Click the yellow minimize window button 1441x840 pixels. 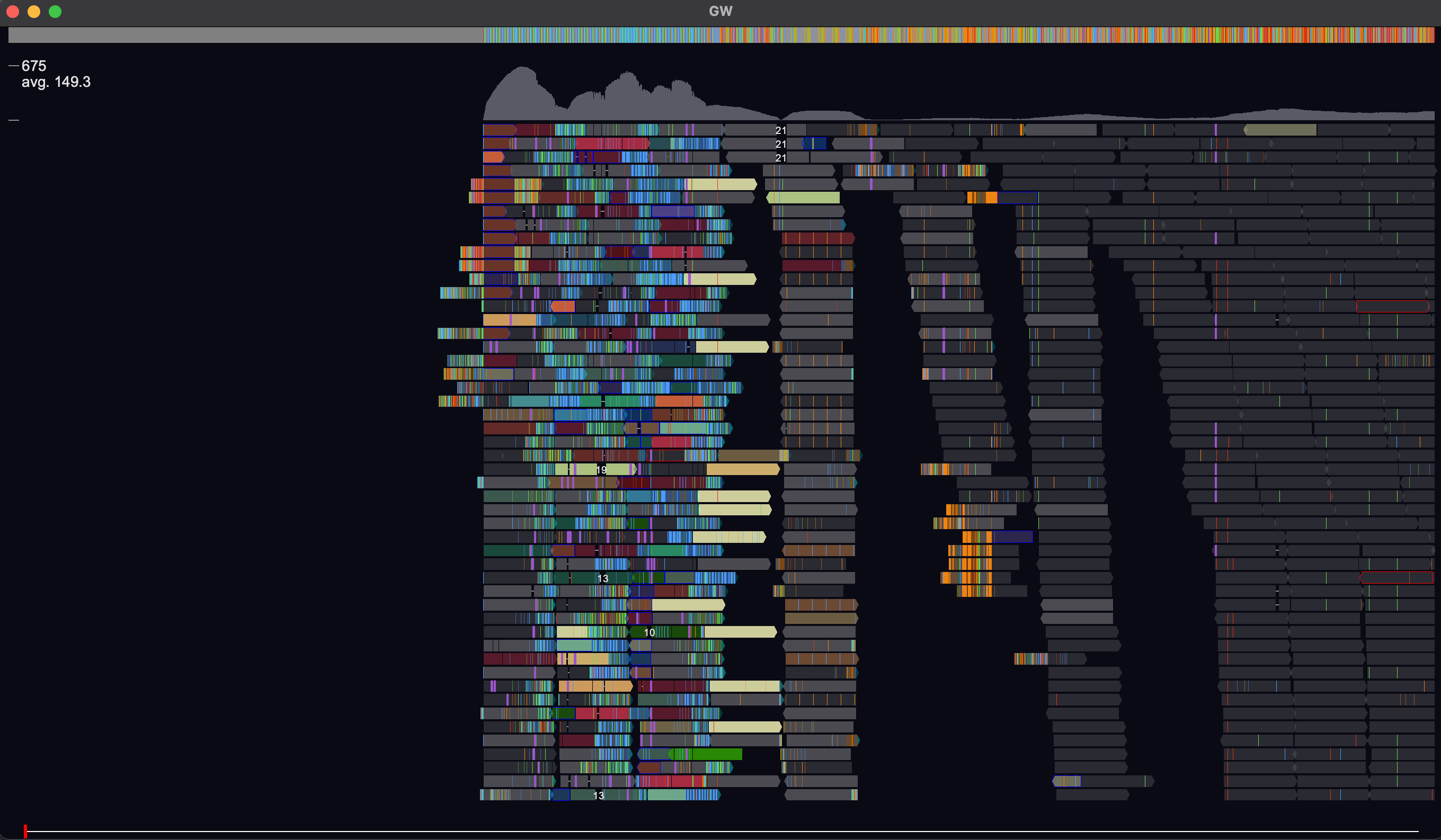click(34, 12)
